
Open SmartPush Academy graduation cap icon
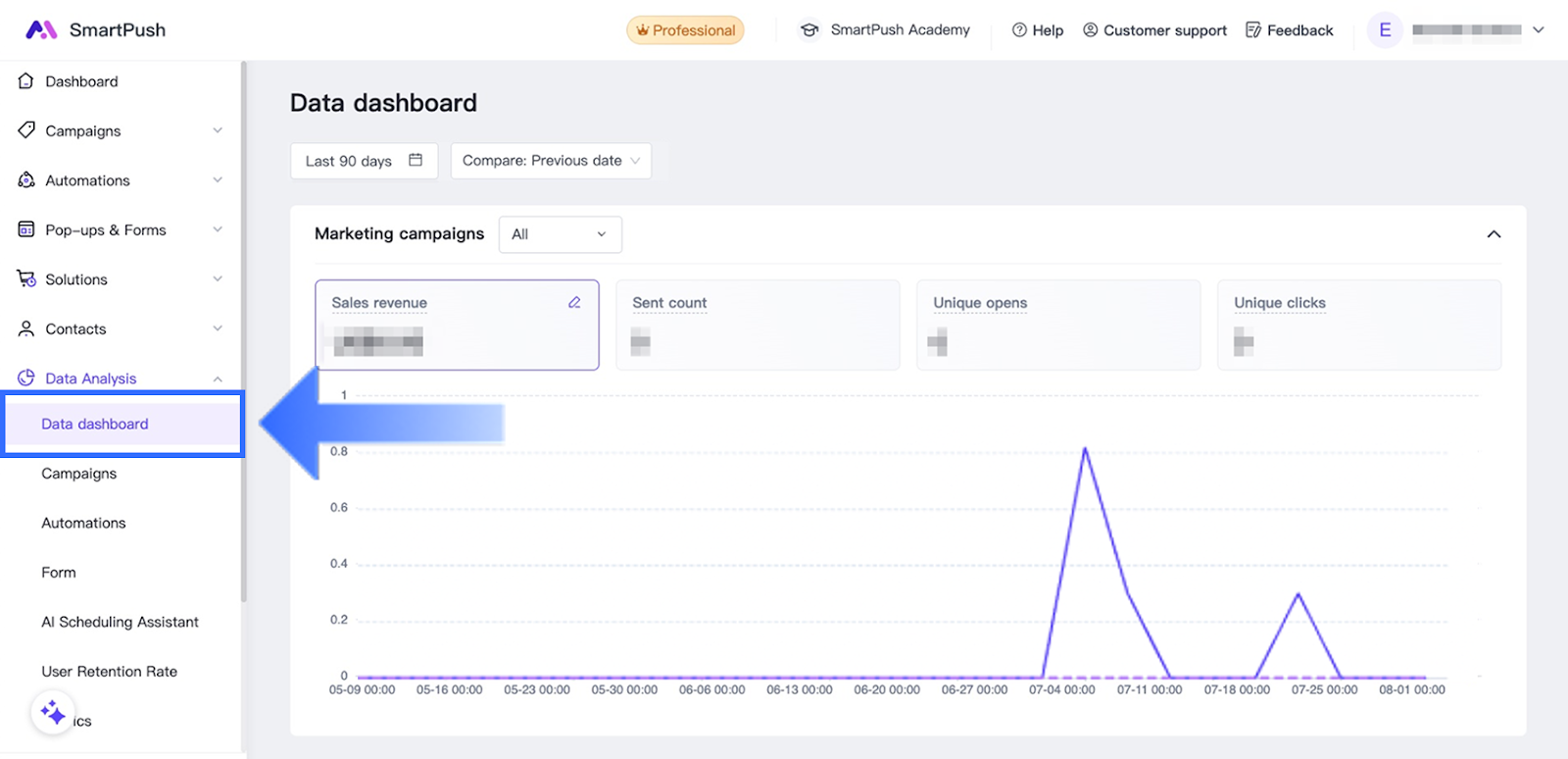pos(809,30)
